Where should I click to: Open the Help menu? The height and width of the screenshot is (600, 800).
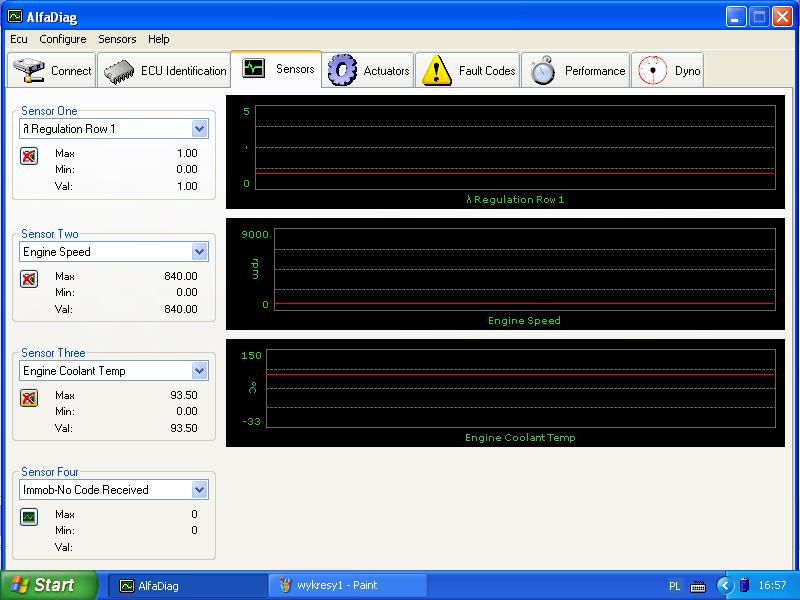[159, 39]
